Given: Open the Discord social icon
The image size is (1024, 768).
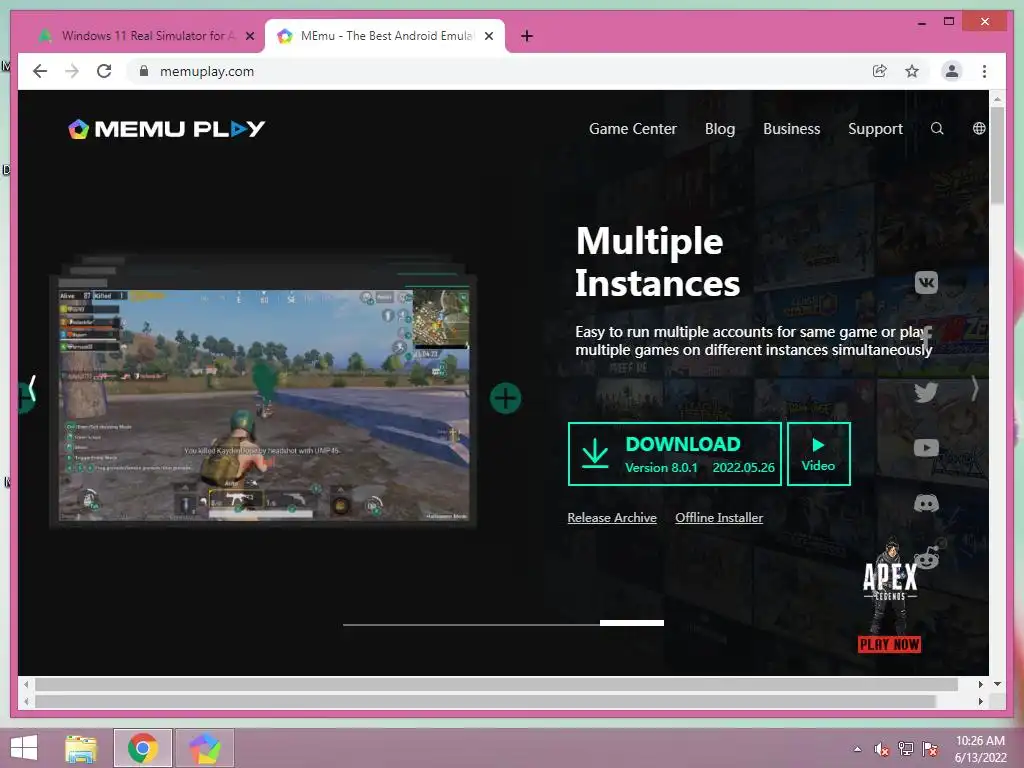Looking at the screenshot, I should point(926,503).
